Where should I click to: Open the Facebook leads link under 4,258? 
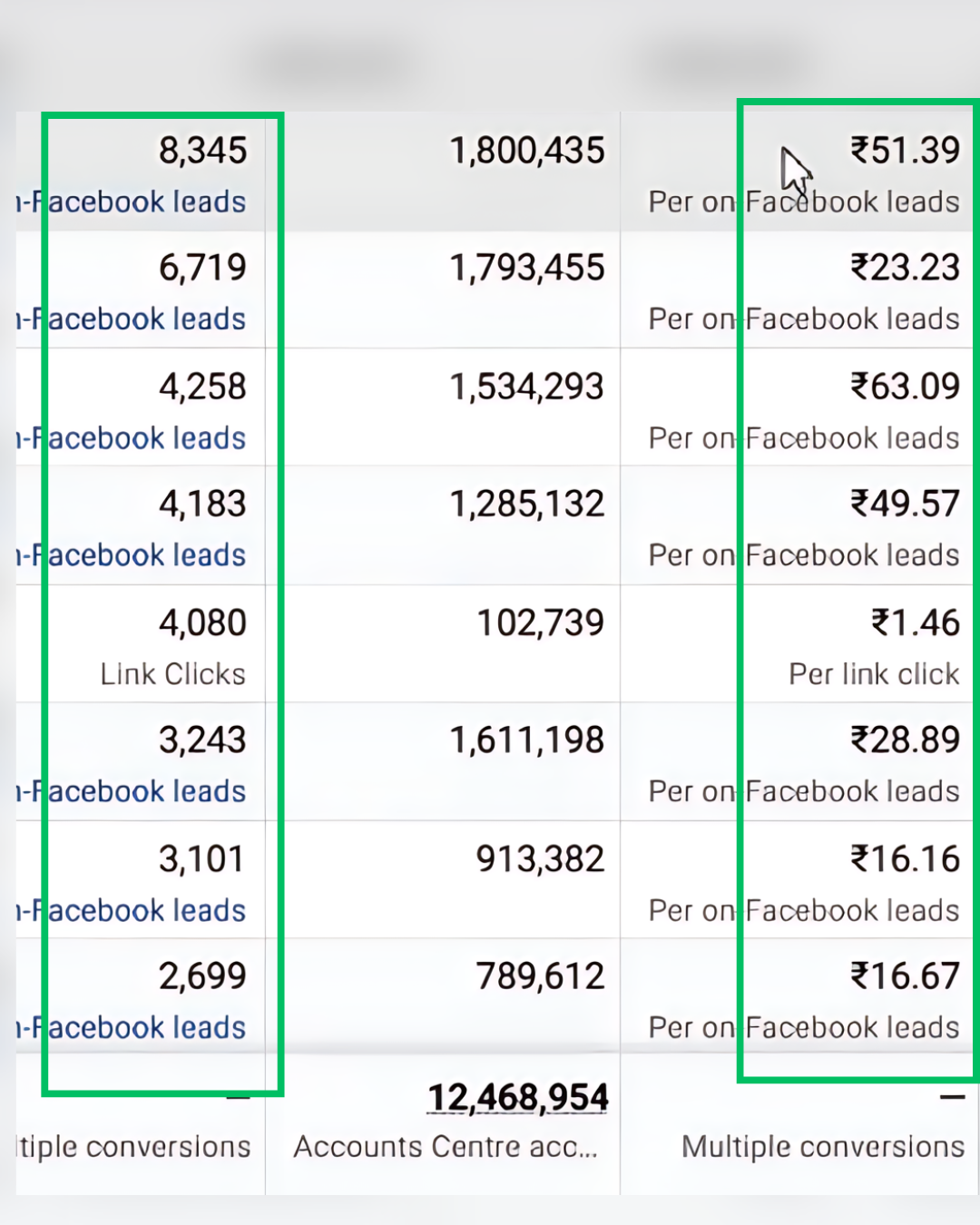tap(132, 438)
